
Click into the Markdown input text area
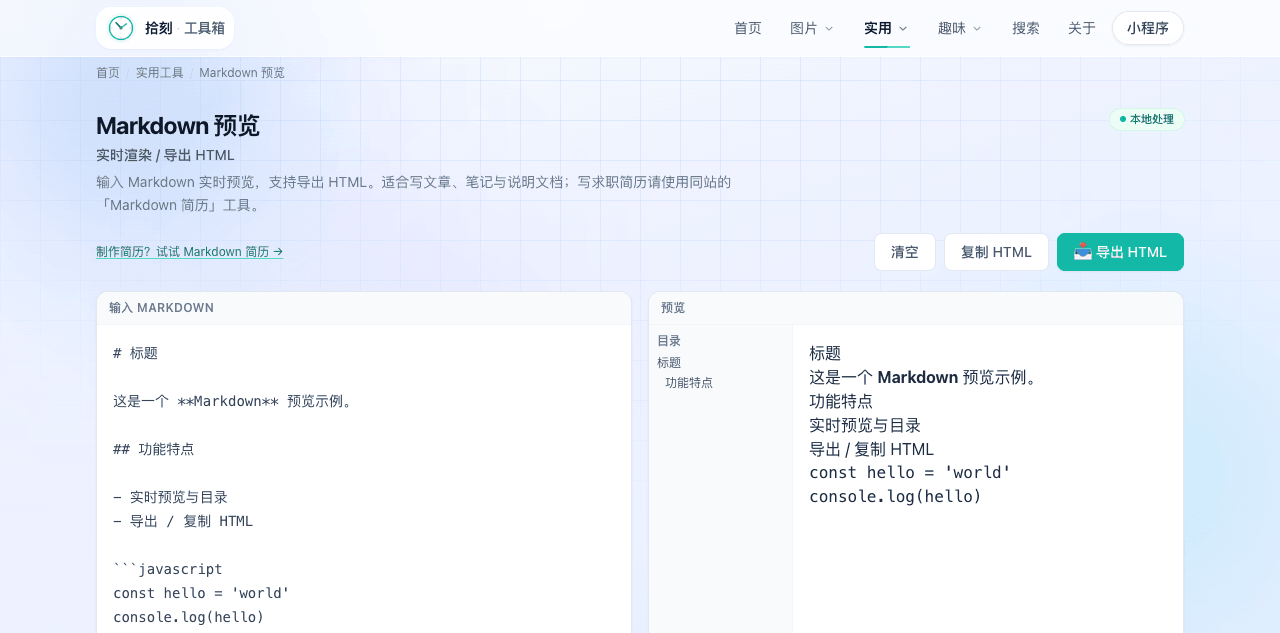pos(364,479)
